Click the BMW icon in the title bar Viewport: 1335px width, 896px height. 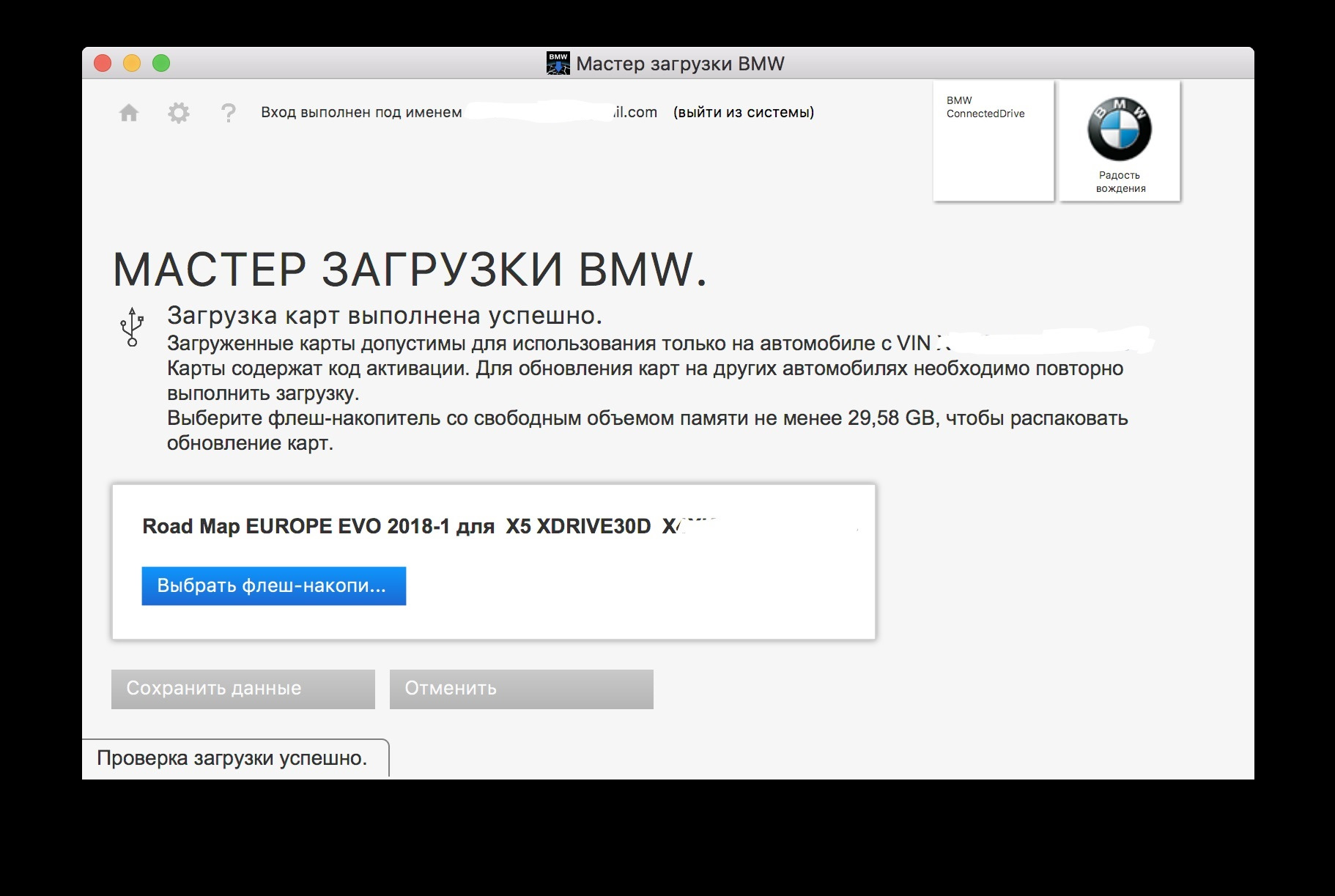[x=558, y=62]
